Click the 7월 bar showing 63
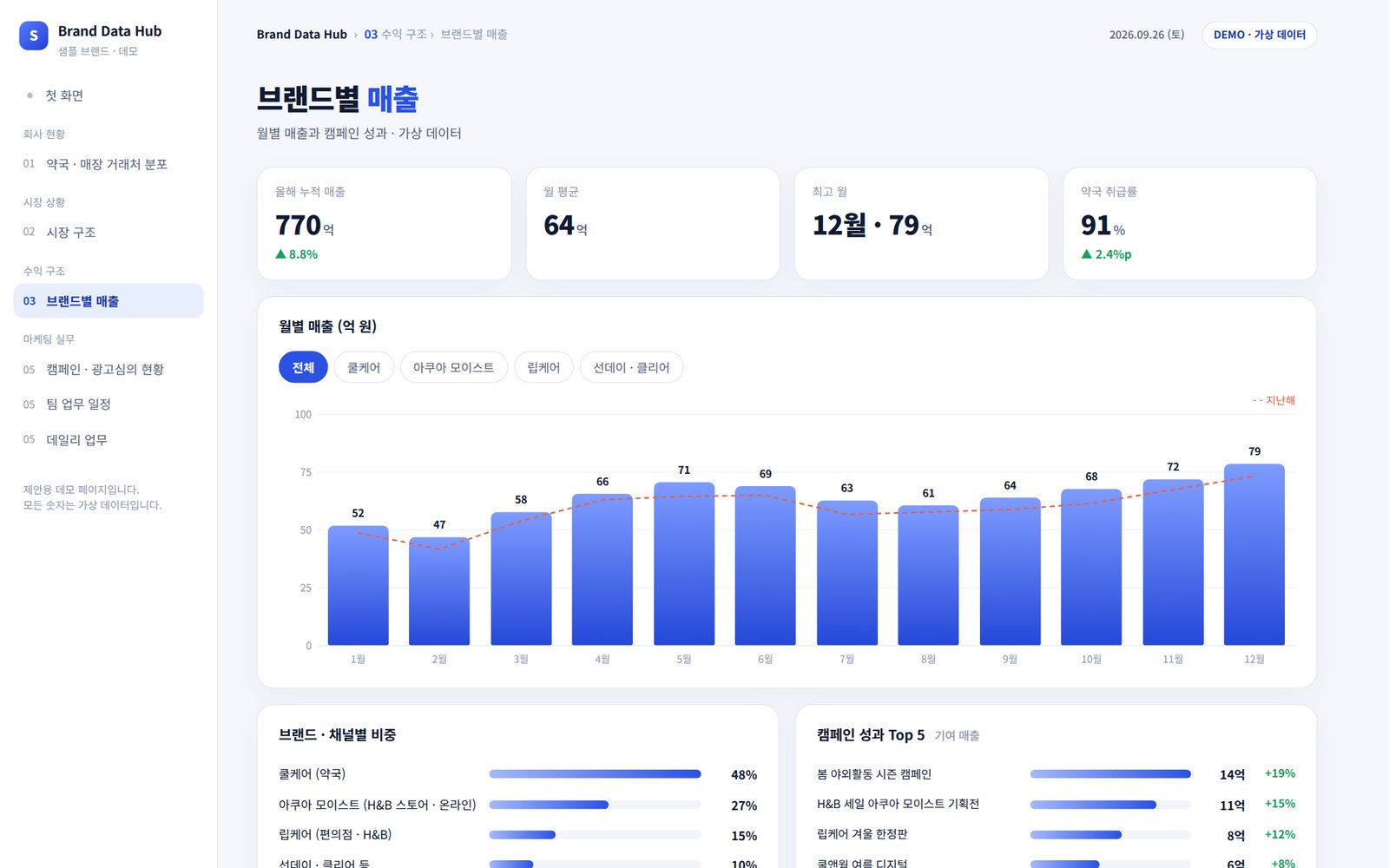The width and height of the screenshot is (1389, 868). click(x=847, y=573)
